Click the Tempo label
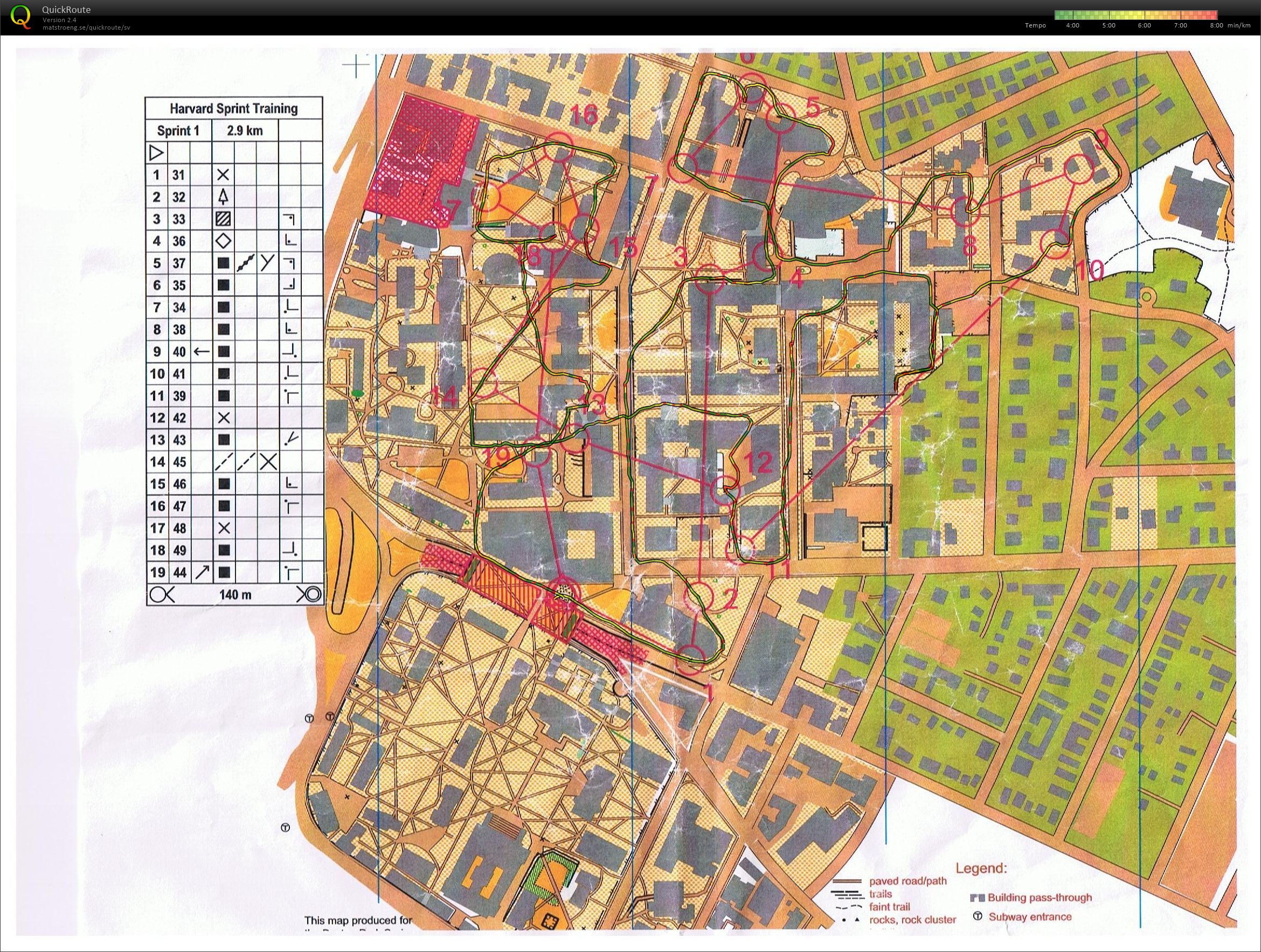The width and height of the screenshot is (1261, 952). point(1035,26)
